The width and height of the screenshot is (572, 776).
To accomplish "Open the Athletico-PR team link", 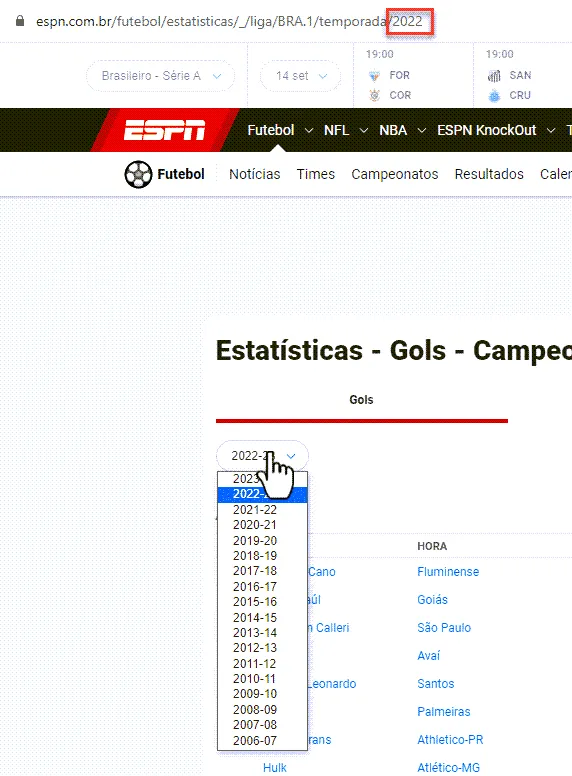I will (450, 739).
